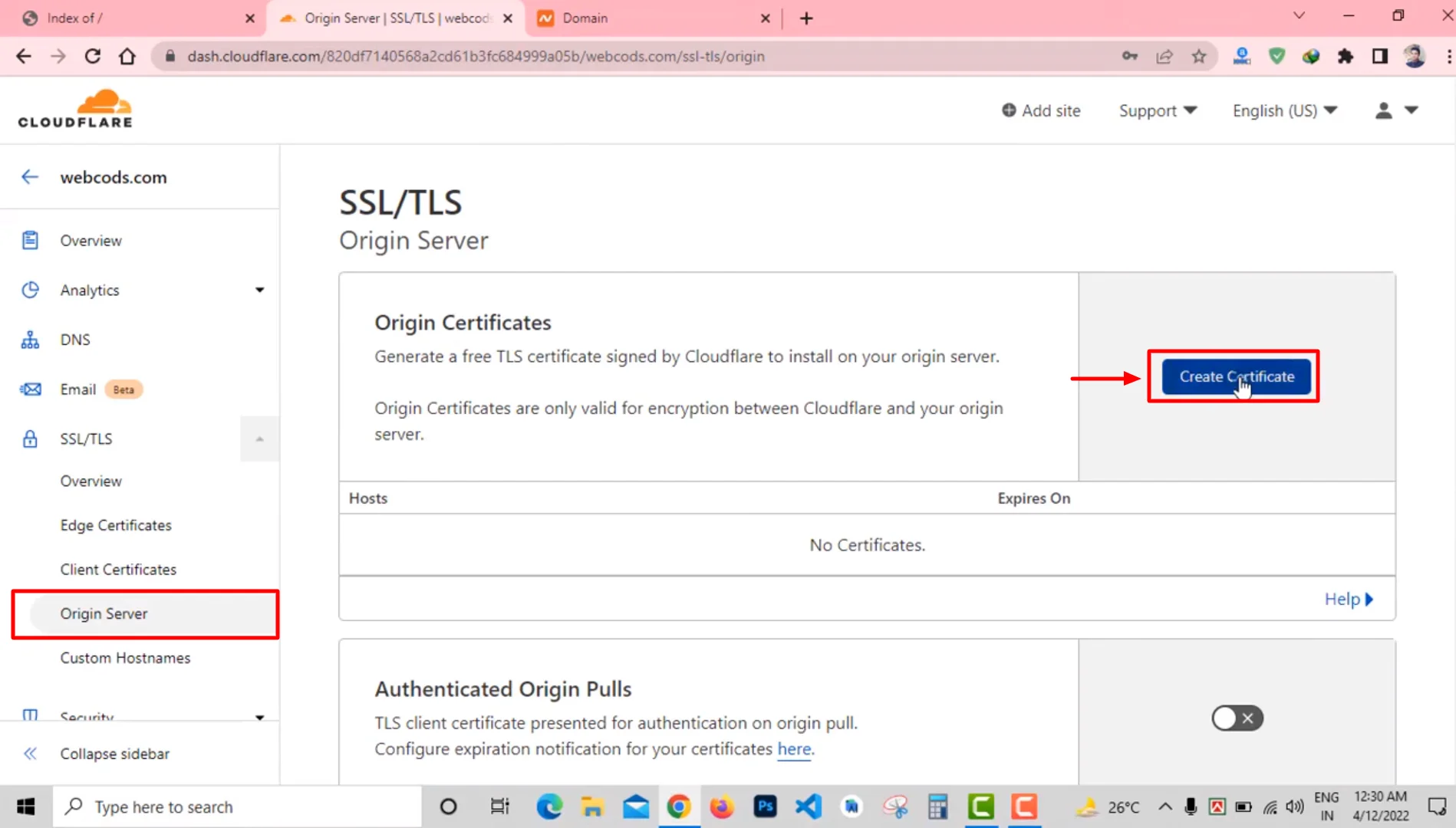Open Client Certificates in sidebar
The width and height of the screenshot is (1456, 828).
tap(118, 570)
